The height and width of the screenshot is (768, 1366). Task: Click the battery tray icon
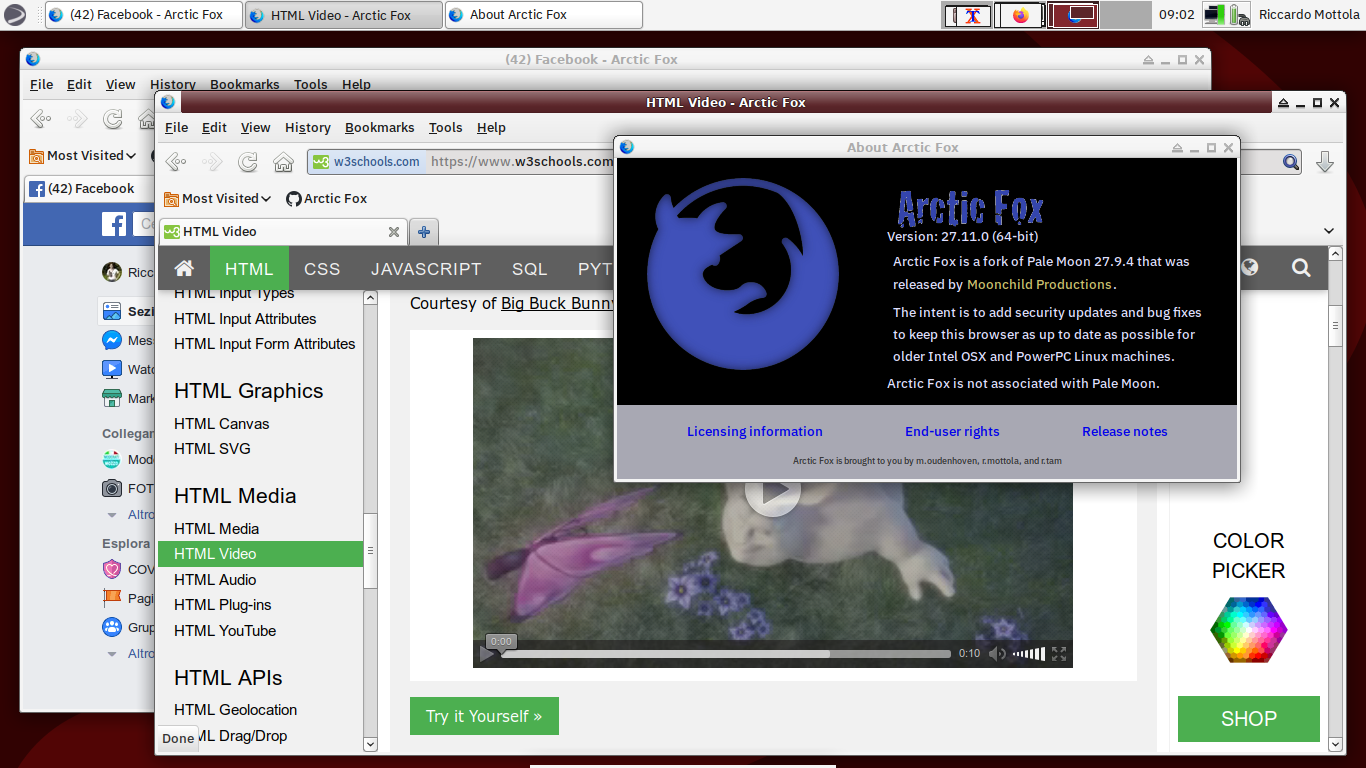point(1240,15)
